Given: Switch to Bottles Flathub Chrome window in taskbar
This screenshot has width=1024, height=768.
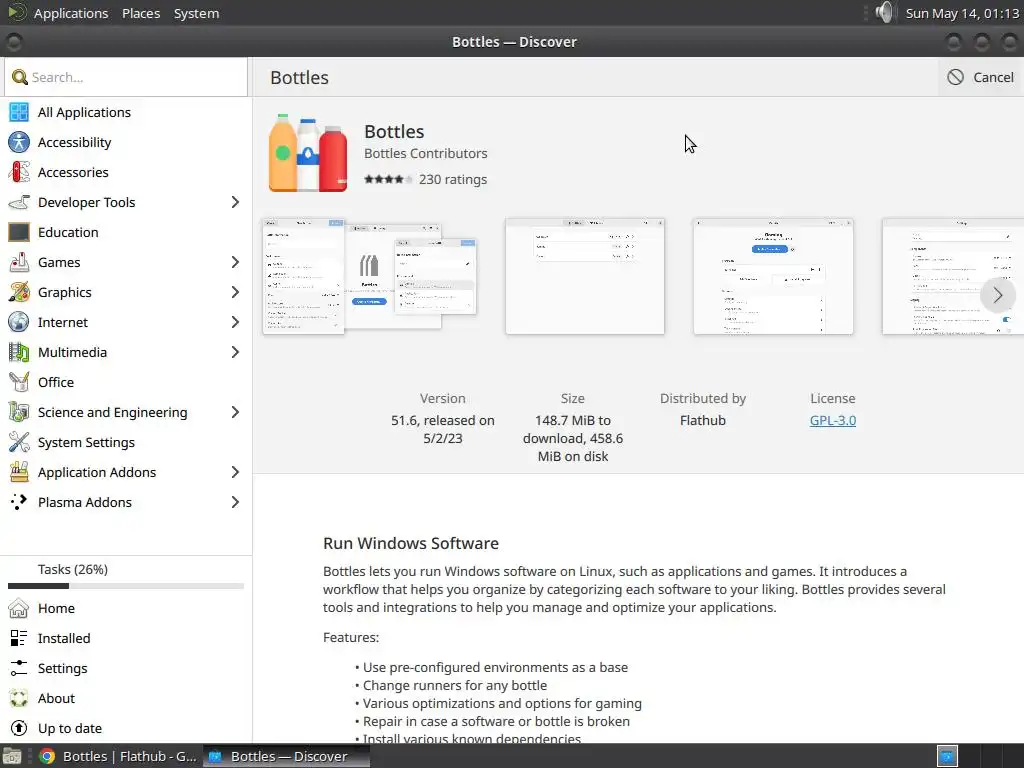Looking at the screenshot, I should (118, 756).
